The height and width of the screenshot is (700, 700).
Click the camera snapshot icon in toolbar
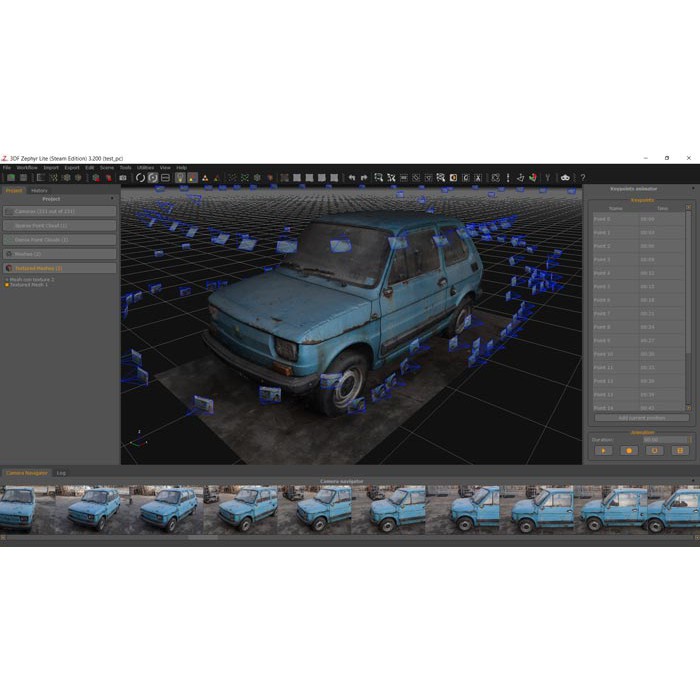pyautogui.click(x=123, y=178)
